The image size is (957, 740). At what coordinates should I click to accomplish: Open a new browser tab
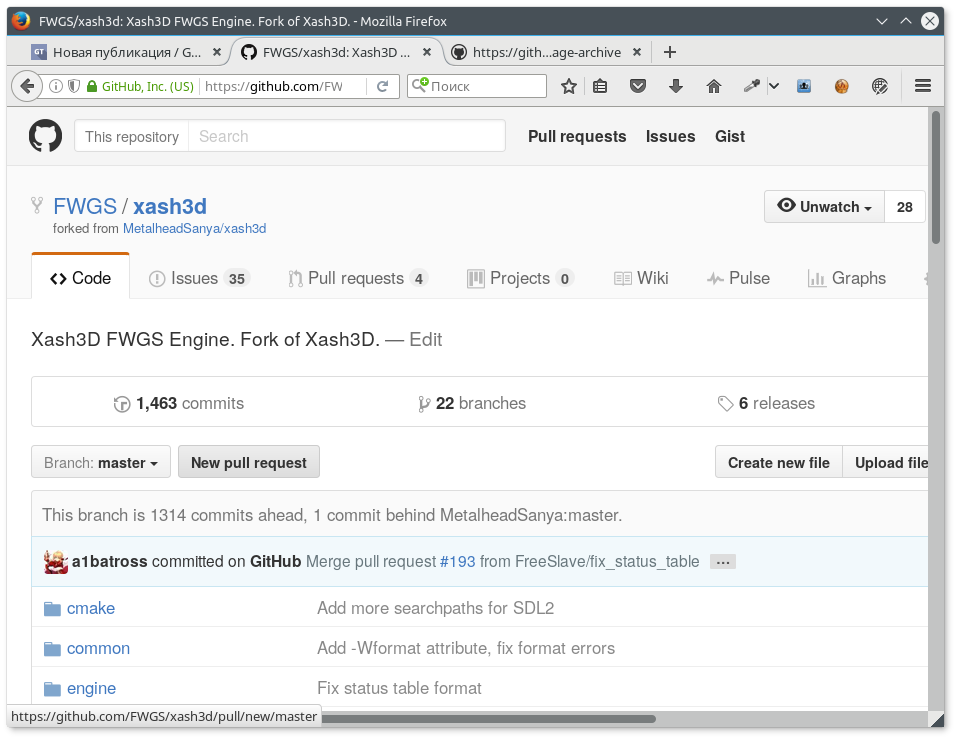coord(670,52)
